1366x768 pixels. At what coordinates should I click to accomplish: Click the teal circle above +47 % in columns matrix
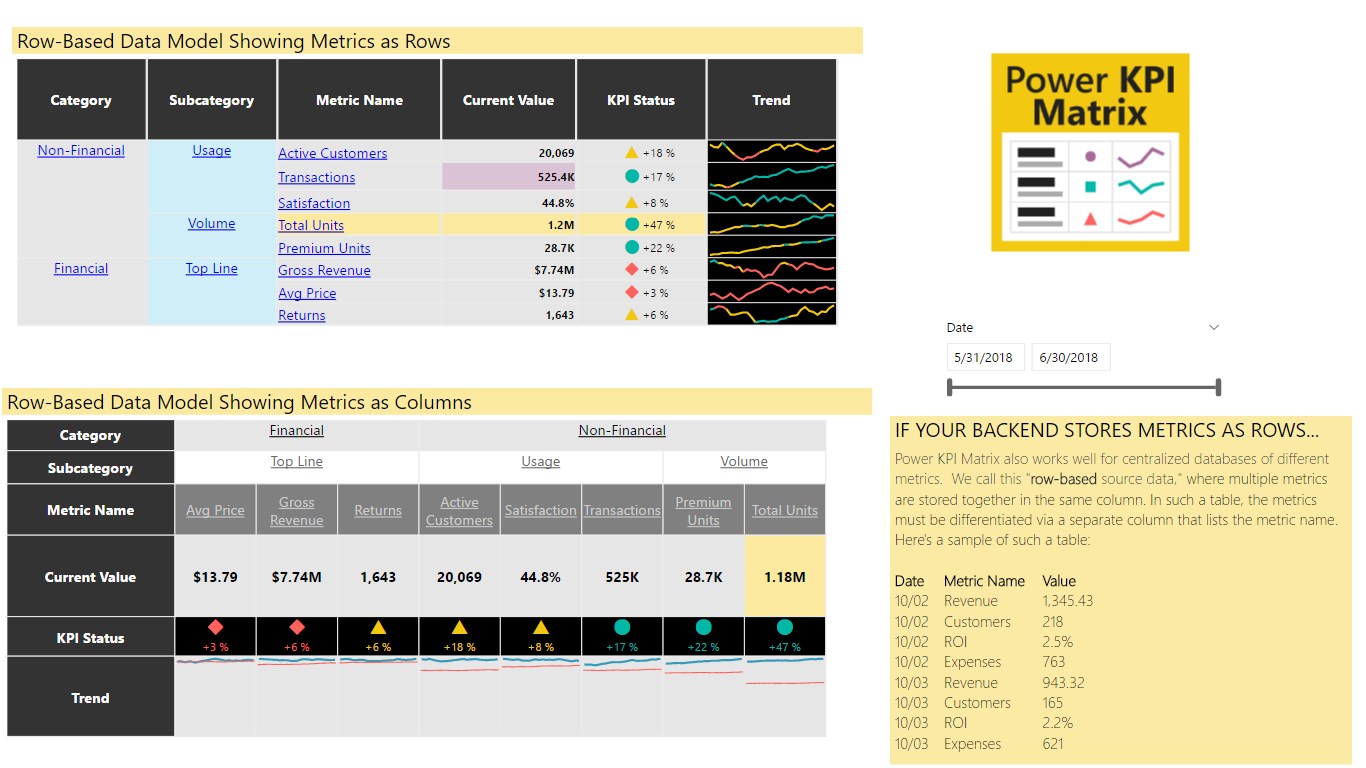tap(785, 627)
